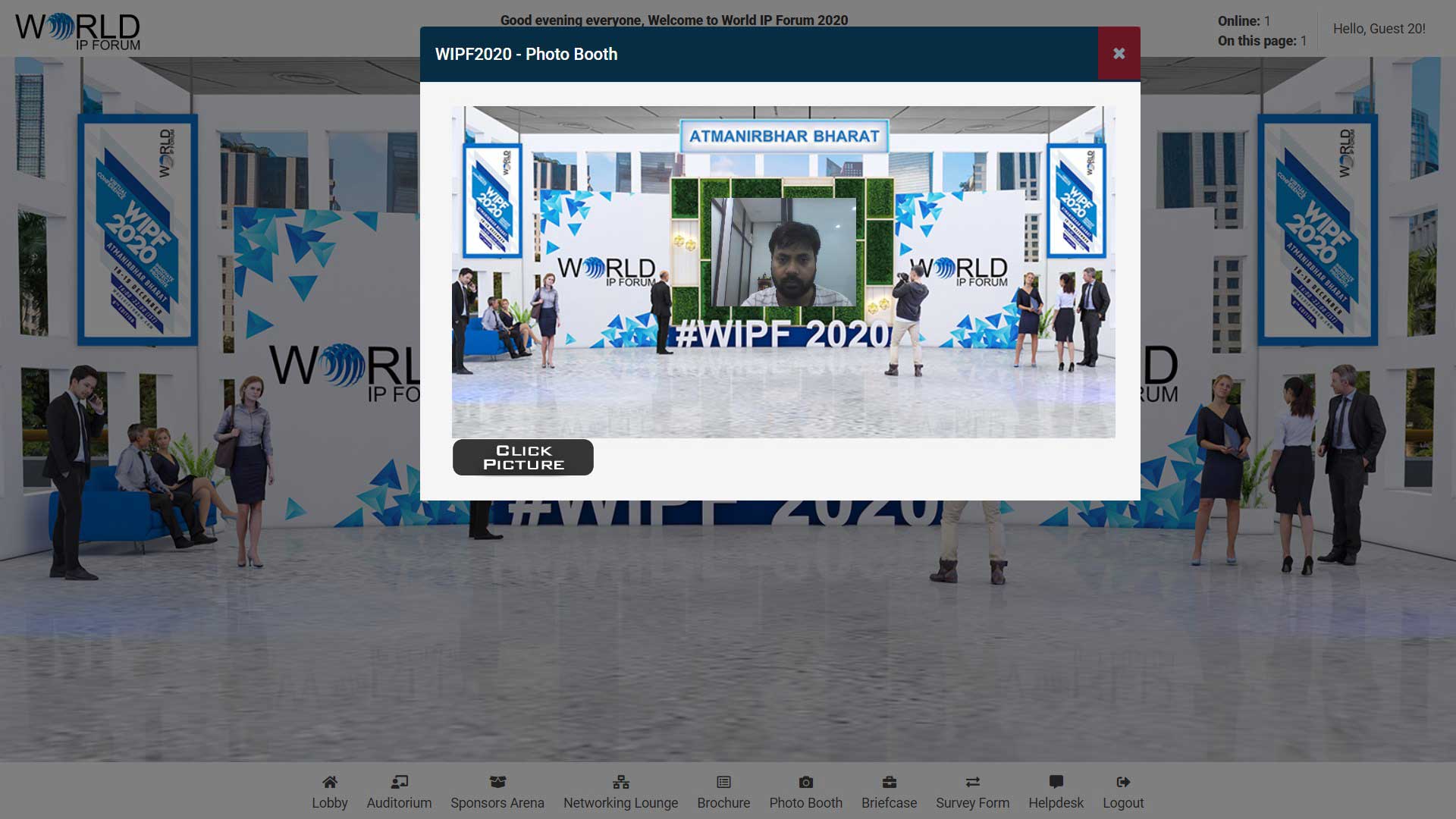Open the Auditorium icon in bottom navigation
1456x819 pixels.
399,782
